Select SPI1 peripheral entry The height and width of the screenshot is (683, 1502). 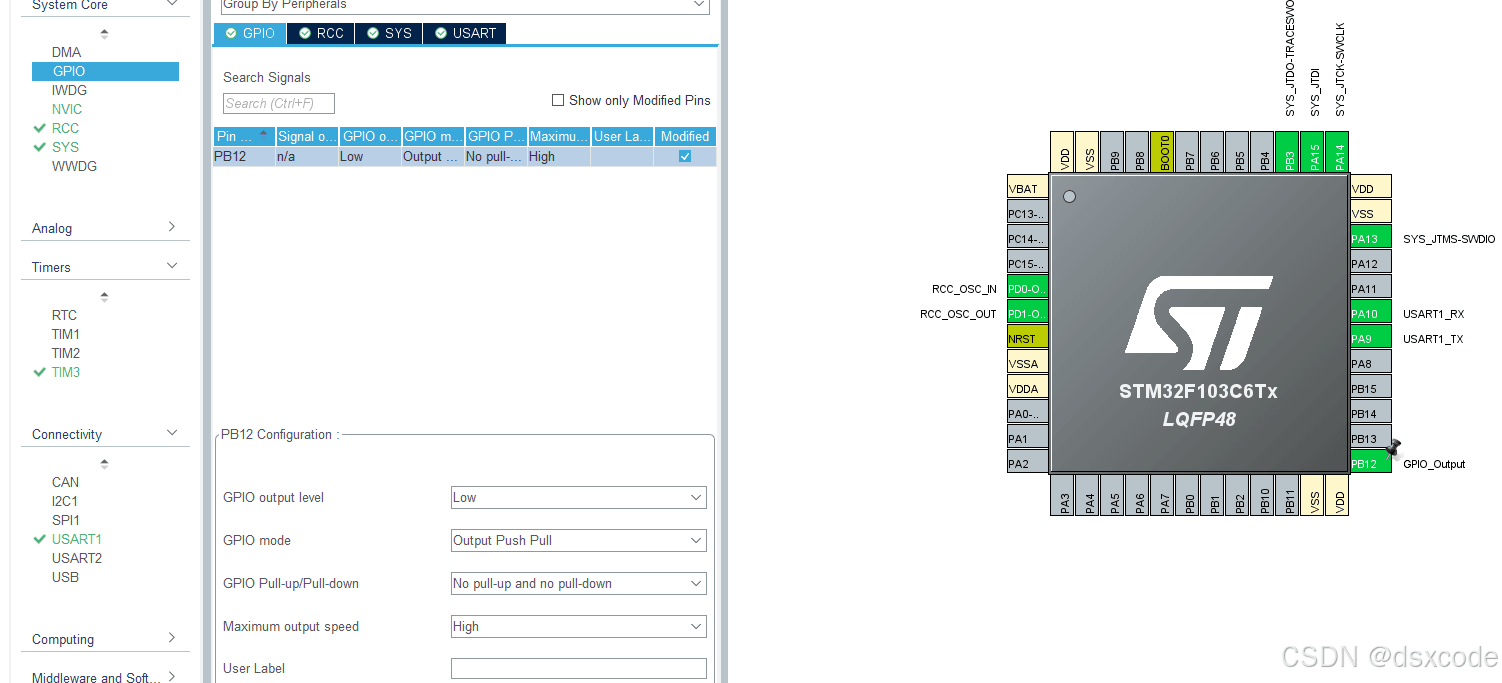point(65,520)
